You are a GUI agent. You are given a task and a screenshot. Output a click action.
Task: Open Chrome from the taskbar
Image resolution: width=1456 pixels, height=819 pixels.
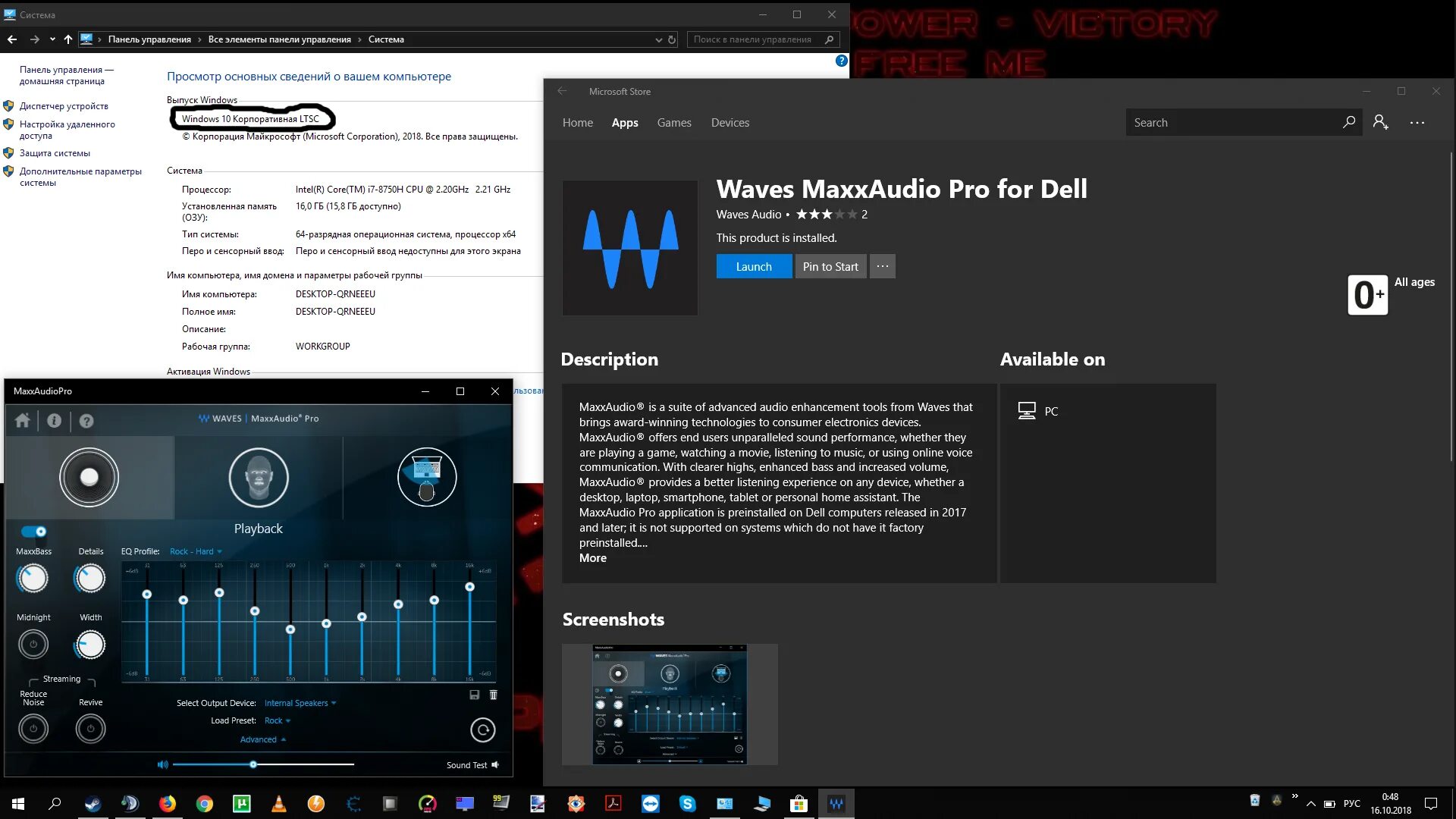coord(204,804)
